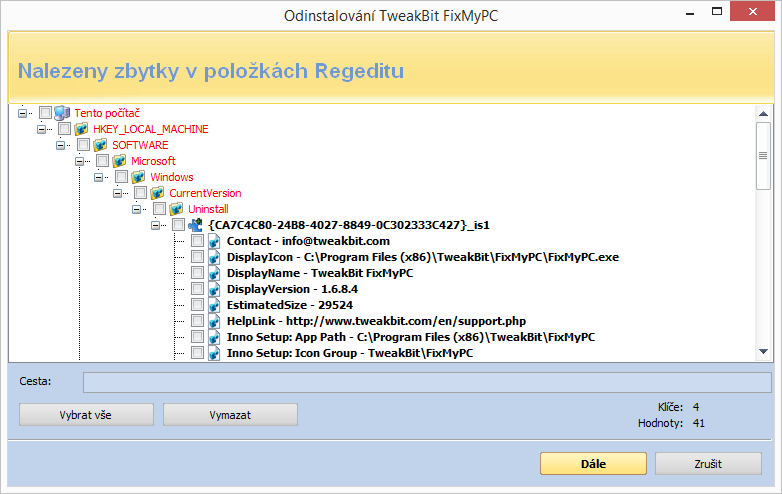The width and height of the screenshot is (782, 494).
Task: Check the Inno Setup: Icon Group checkbox
Action: [x=197, y=352]
